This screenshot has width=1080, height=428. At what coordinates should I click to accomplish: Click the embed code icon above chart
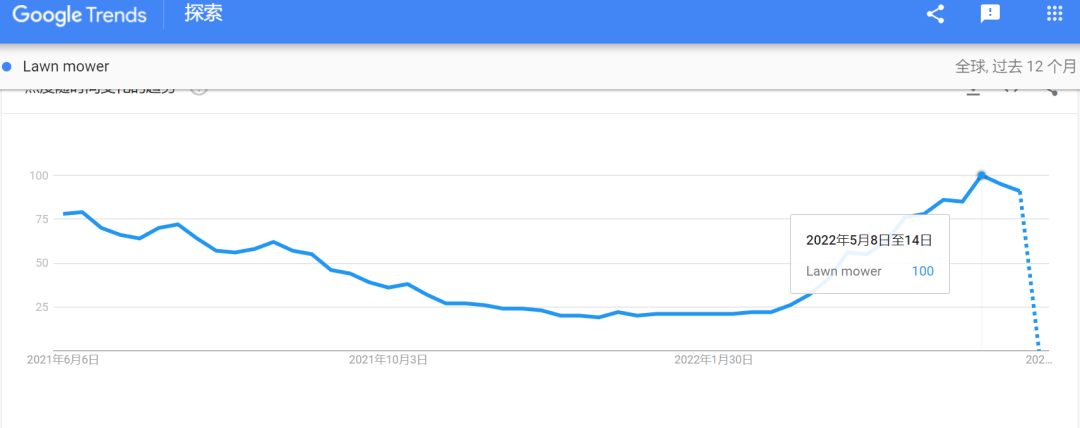point(1012,90)
